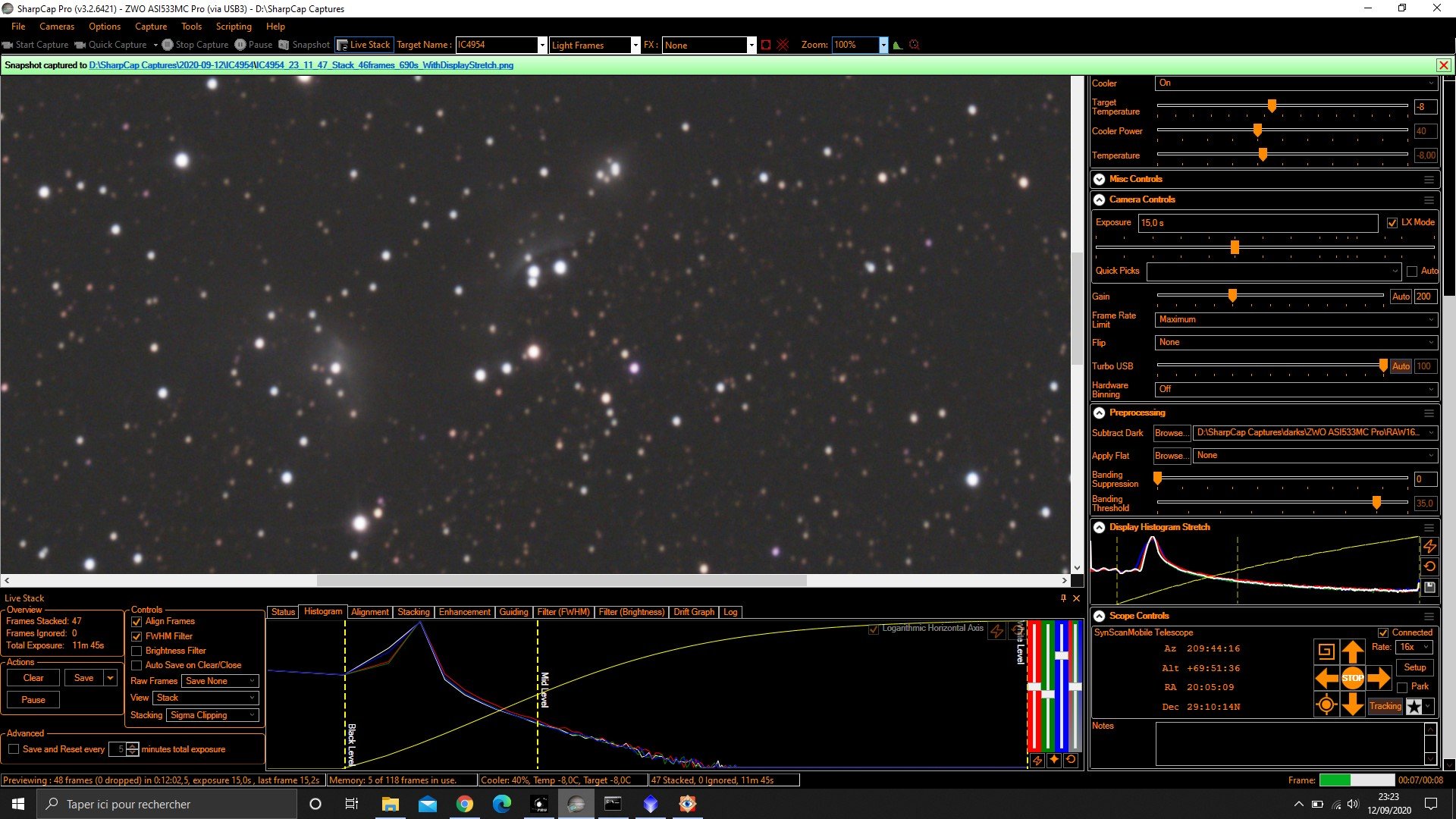The width and height of the screenshot is (1456, 819).
Task: Click the Snapshot toolbar button
Action: (x=304, y=45)
